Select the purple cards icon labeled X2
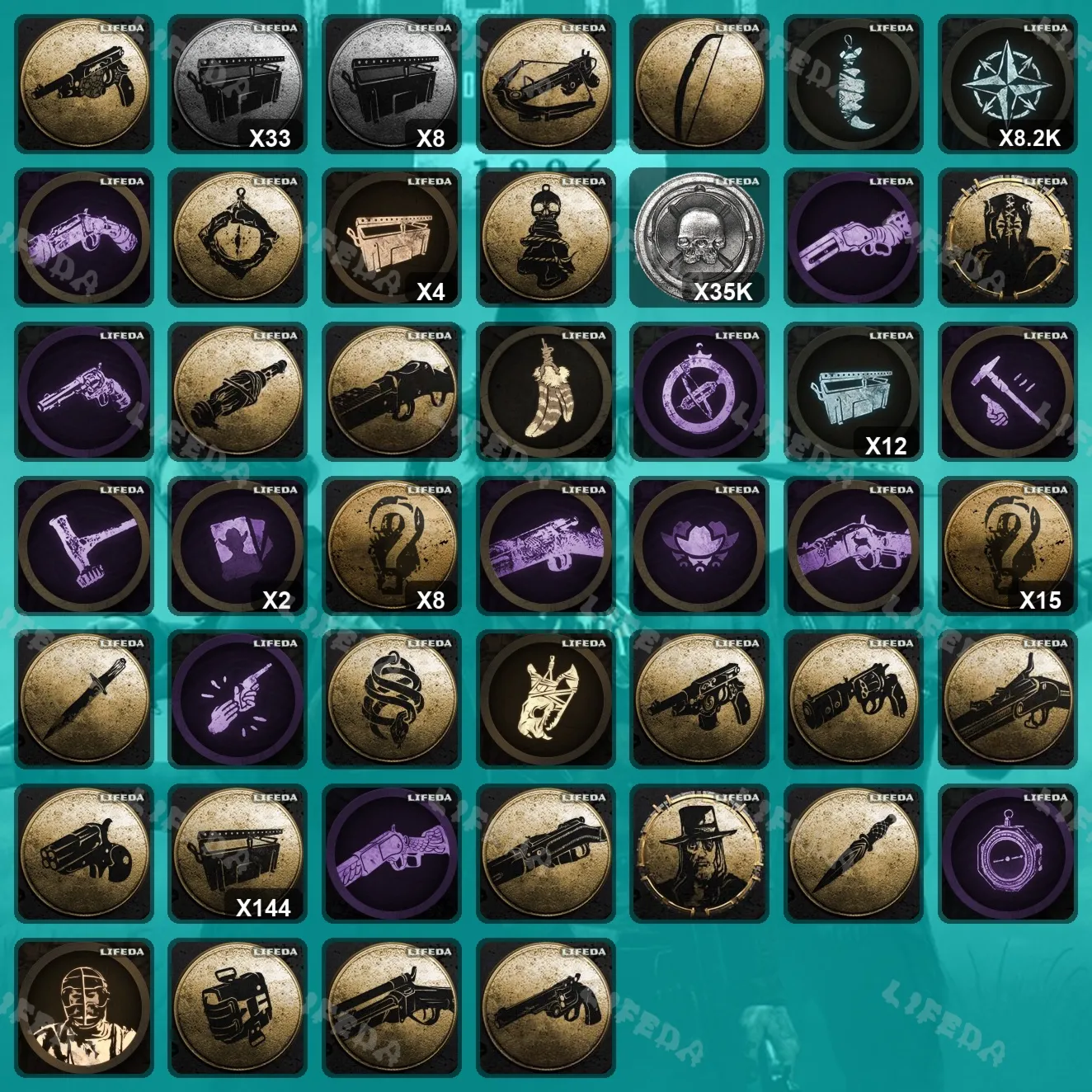1092x1092 pixels. 238,546
